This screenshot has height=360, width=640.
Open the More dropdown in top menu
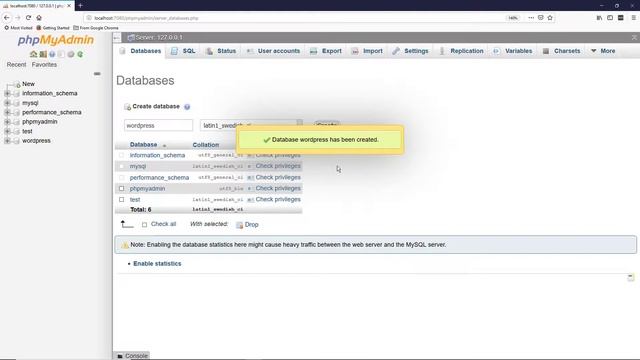pyautogui.click(x=603, y=51)
